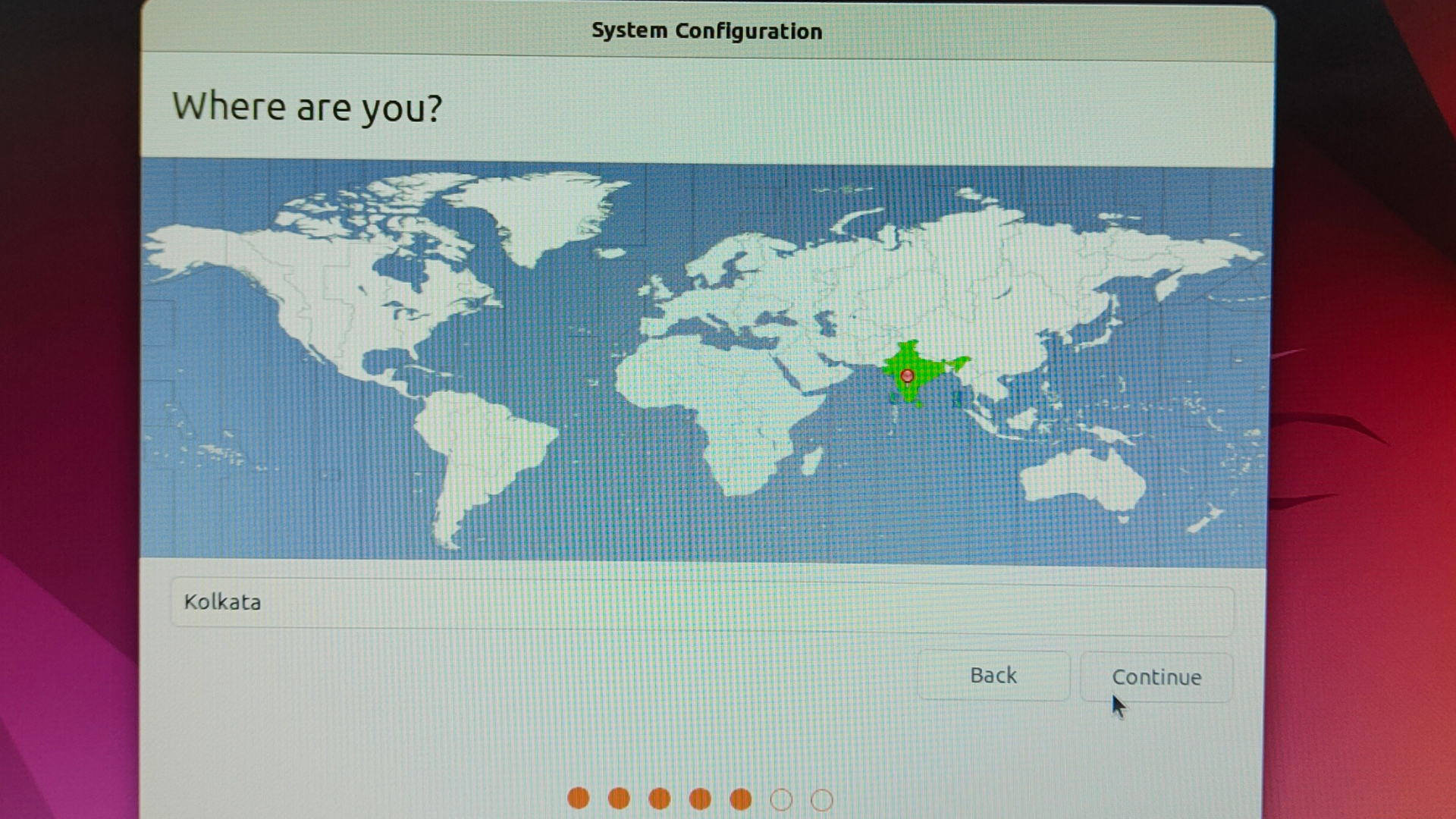Click the Continue button
The height and width of the screenshot is (819, 1456).
1156,677
